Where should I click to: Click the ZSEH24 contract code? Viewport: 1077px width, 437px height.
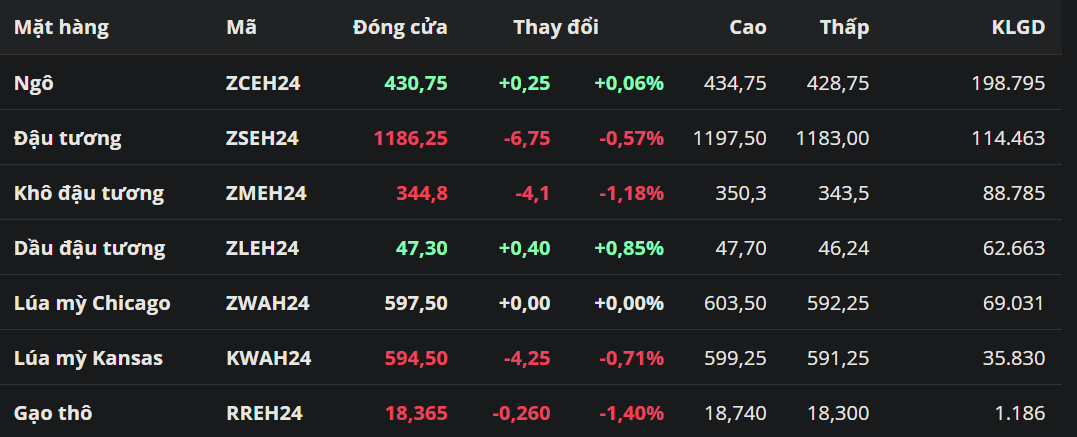coord(262,138)
